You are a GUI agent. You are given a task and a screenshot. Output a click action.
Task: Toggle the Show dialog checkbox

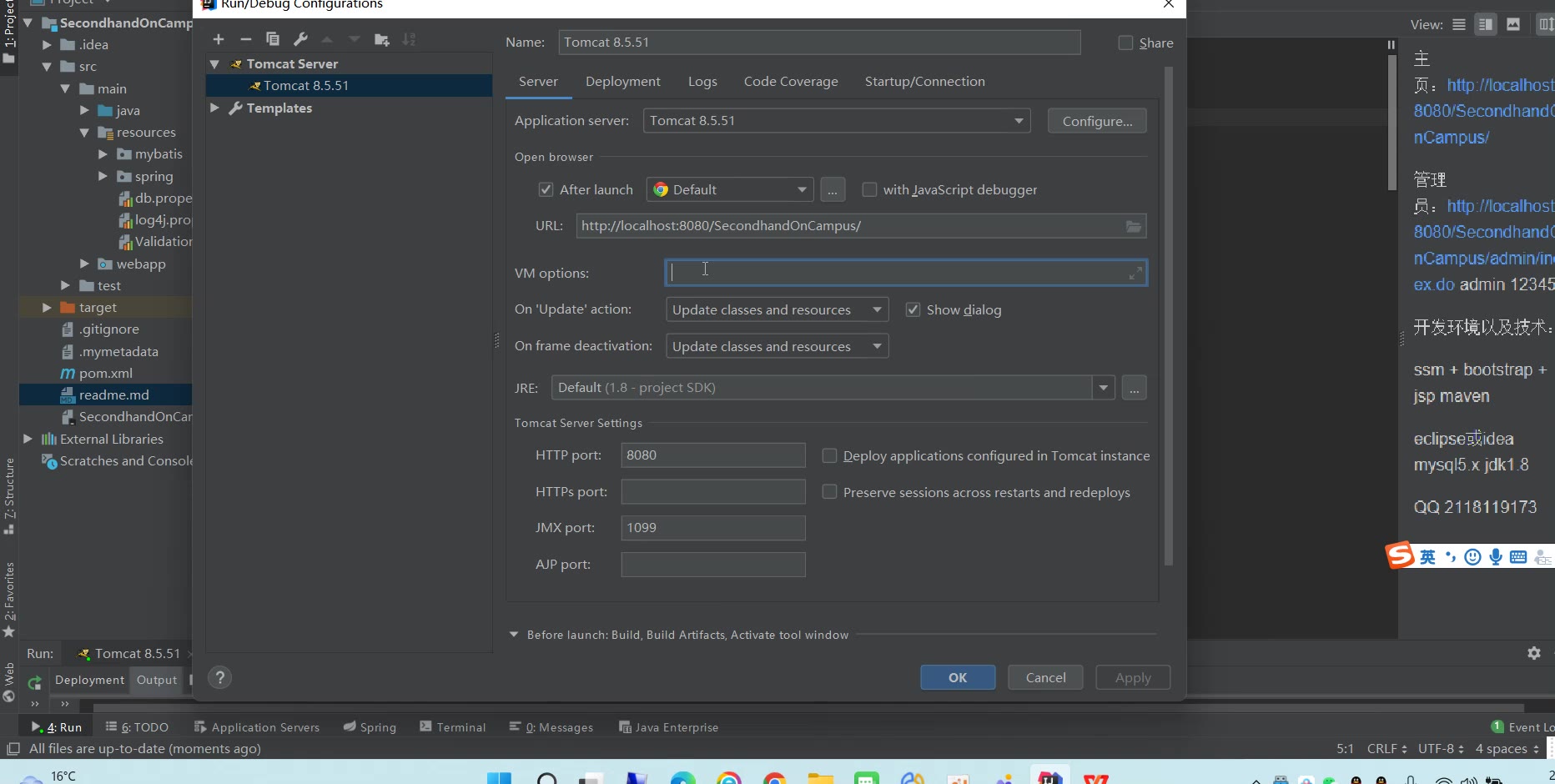[x=913, y=310]
